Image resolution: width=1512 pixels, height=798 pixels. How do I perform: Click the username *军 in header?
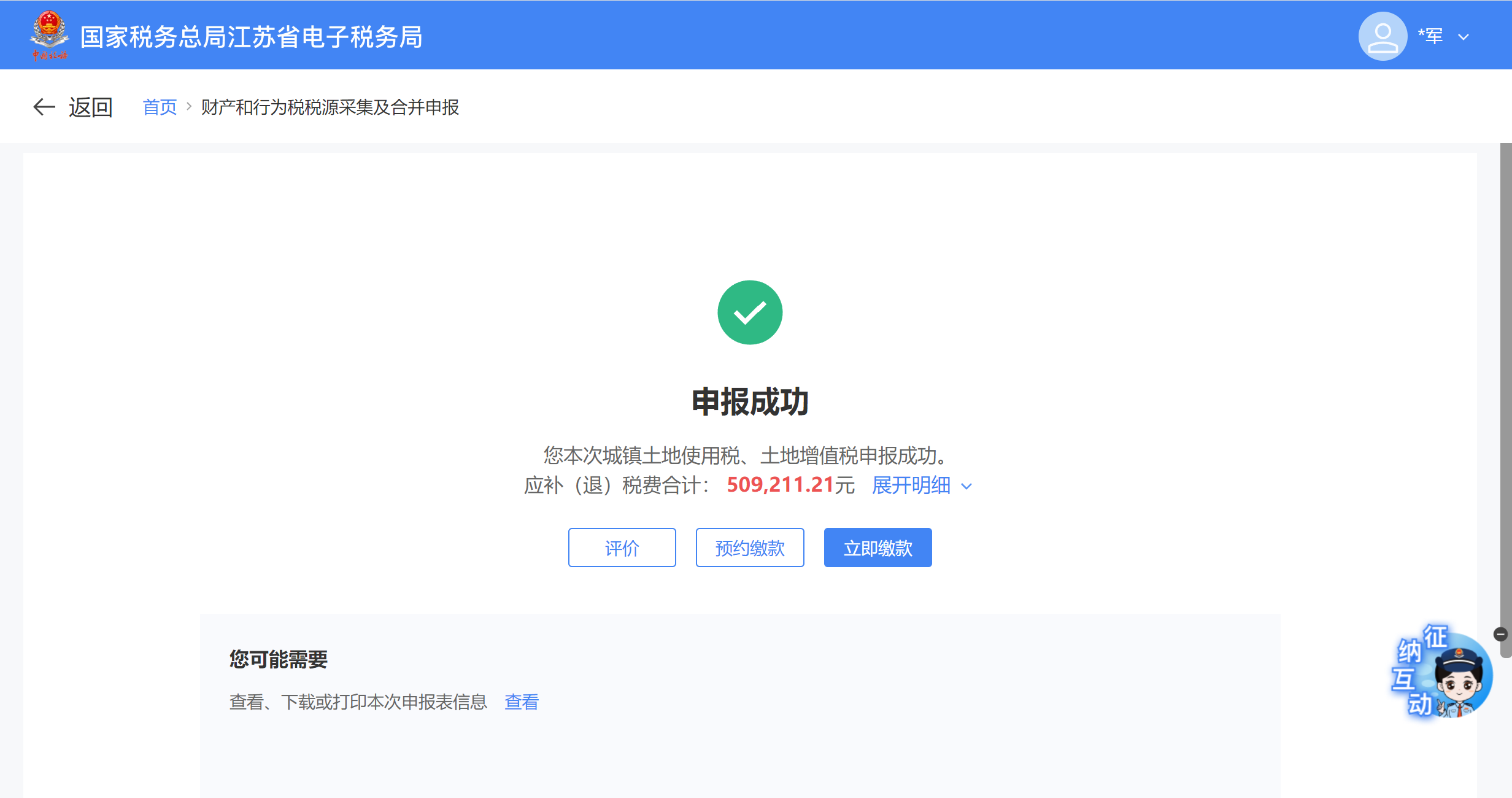pyautogui.click(x=1430, y=36)
